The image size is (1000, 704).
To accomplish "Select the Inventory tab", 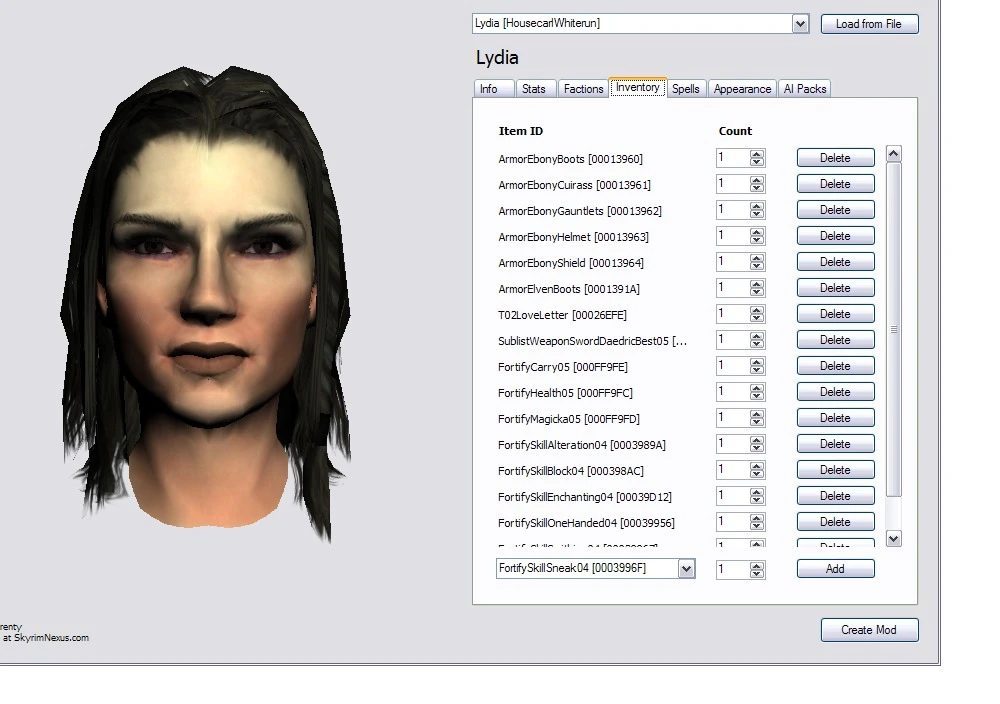I will click(x=638, y=87).
